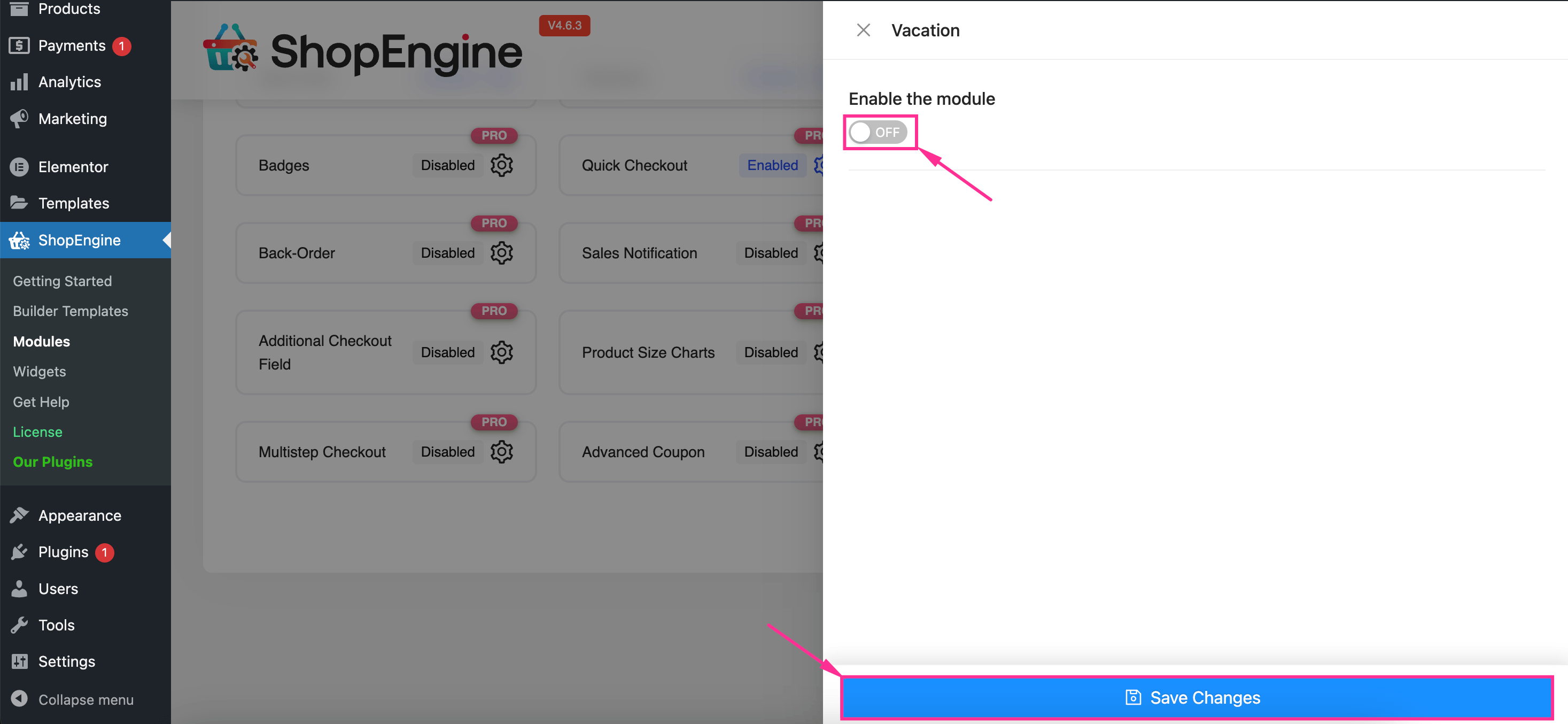Toggle the Vacation module enable switch
The image size is (1568, 724).
pos(878,131)
